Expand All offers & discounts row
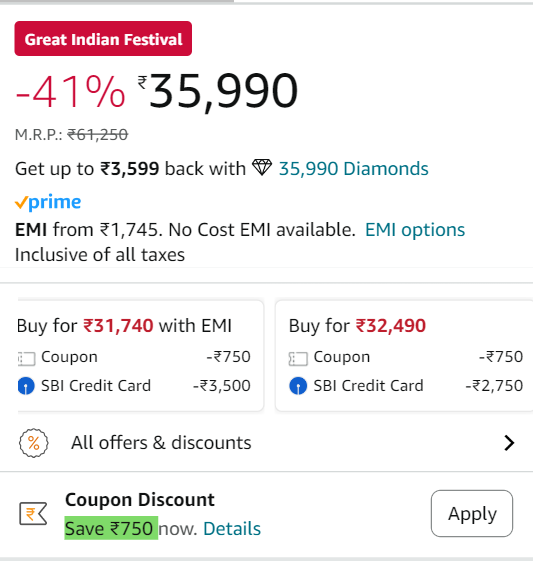Screen dimensions: 533x561 (x=266, y=443)
